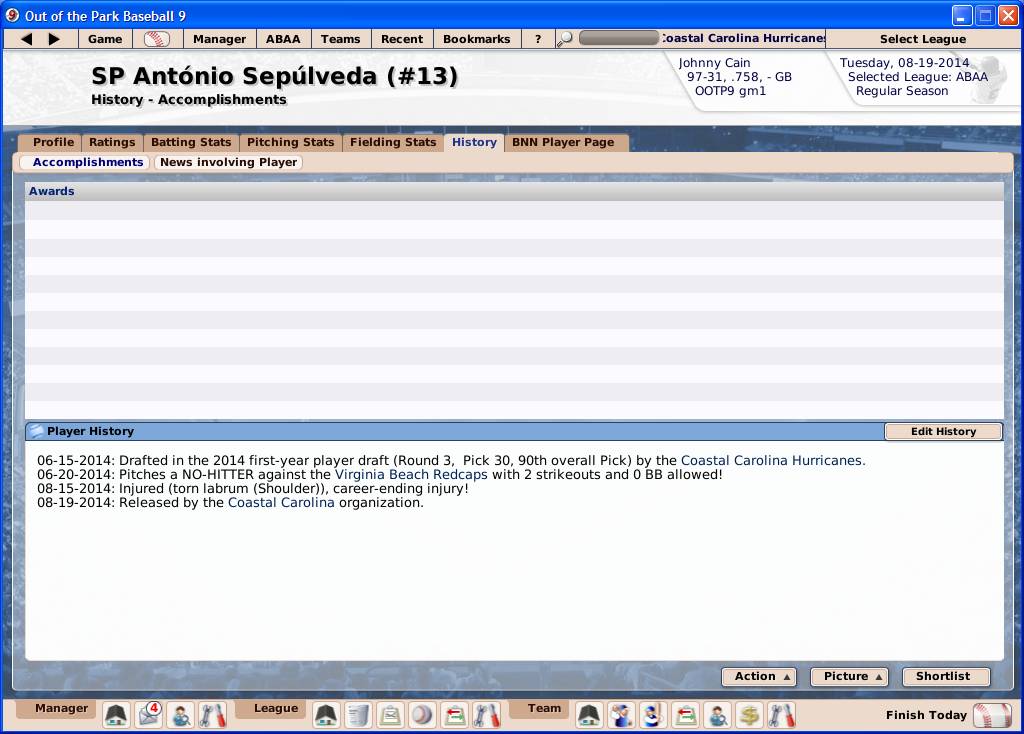
Task: Open the question mark help menu
Action: coord(538,39)
